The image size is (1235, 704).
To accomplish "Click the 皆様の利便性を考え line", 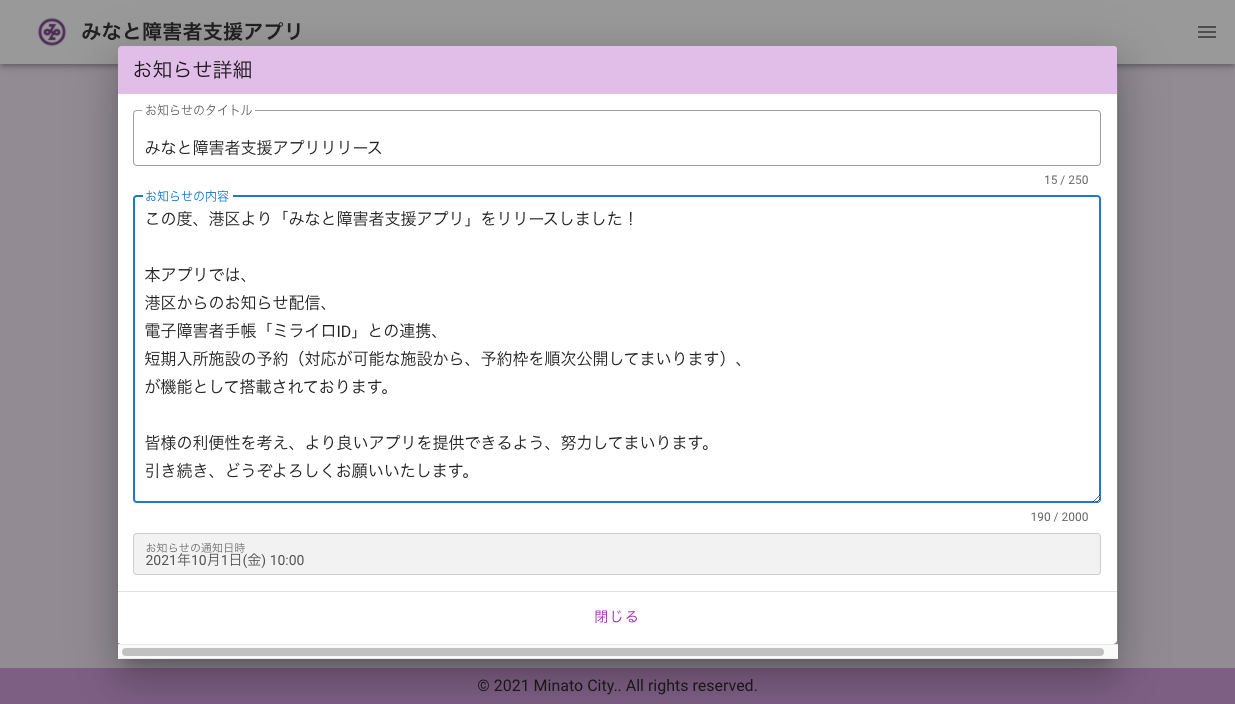I will (x=428, y=443).
